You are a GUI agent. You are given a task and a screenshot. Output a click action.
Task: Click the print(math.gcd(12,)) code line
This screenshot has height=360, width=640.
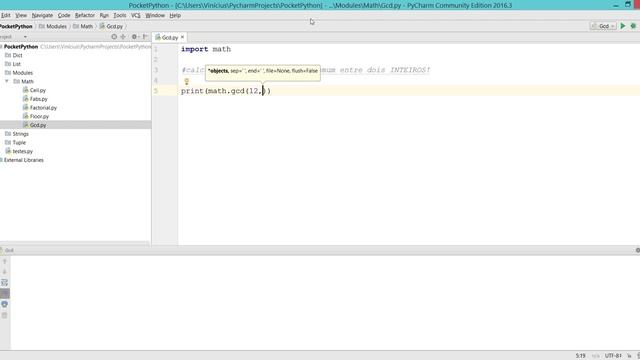click(x=226, y=91)
